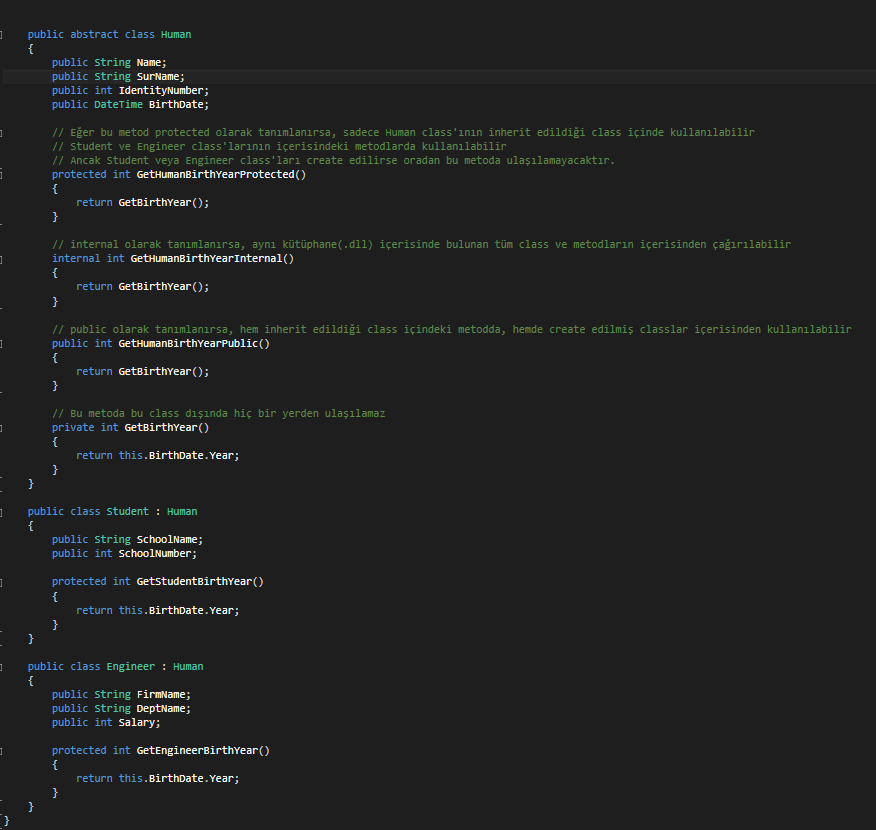876x830 pixels.
Task: Place cursor on the Name field declaration
Action: (x=109, y=63)
